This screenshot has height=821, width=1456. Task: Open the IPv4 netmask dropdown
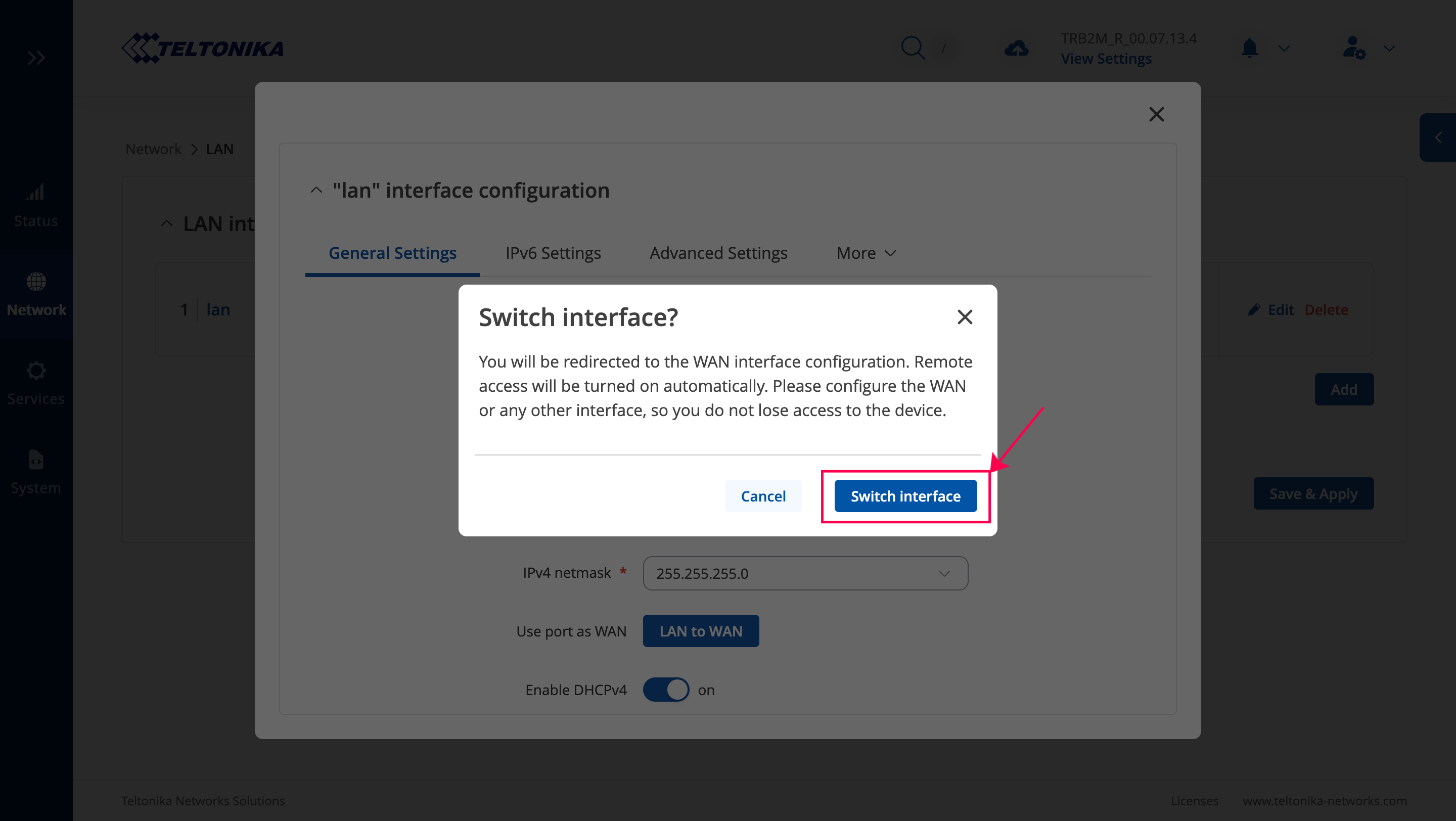805,573
